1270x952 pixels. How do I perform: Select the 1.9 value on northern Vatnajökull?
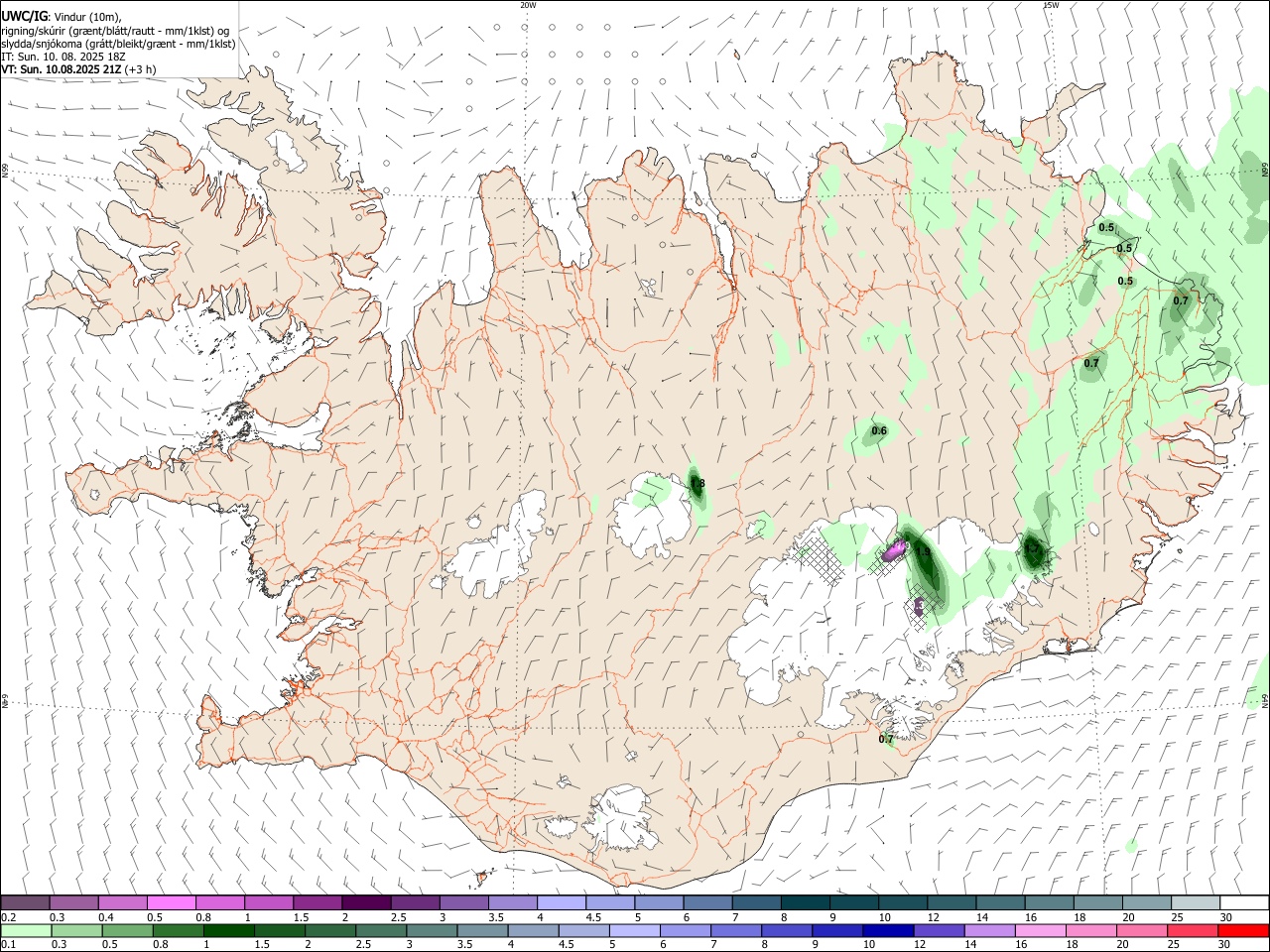click(x=923, y=552)
